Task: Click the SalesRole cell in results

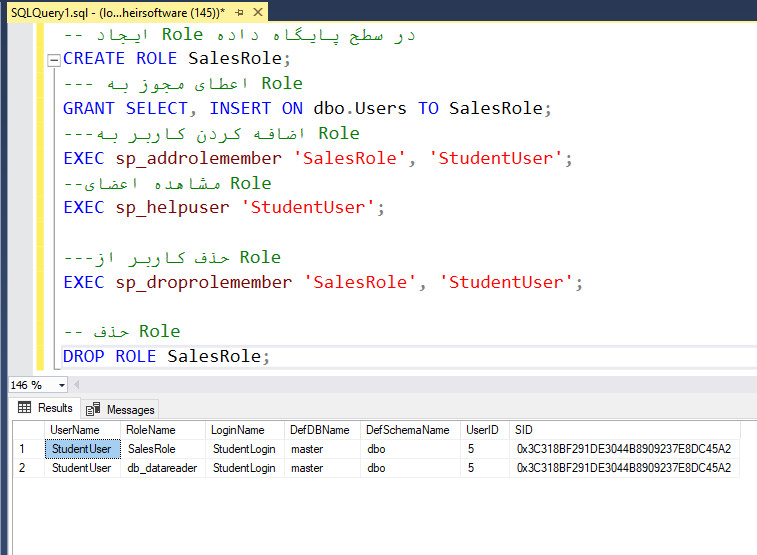Action: tap(163, 449)
